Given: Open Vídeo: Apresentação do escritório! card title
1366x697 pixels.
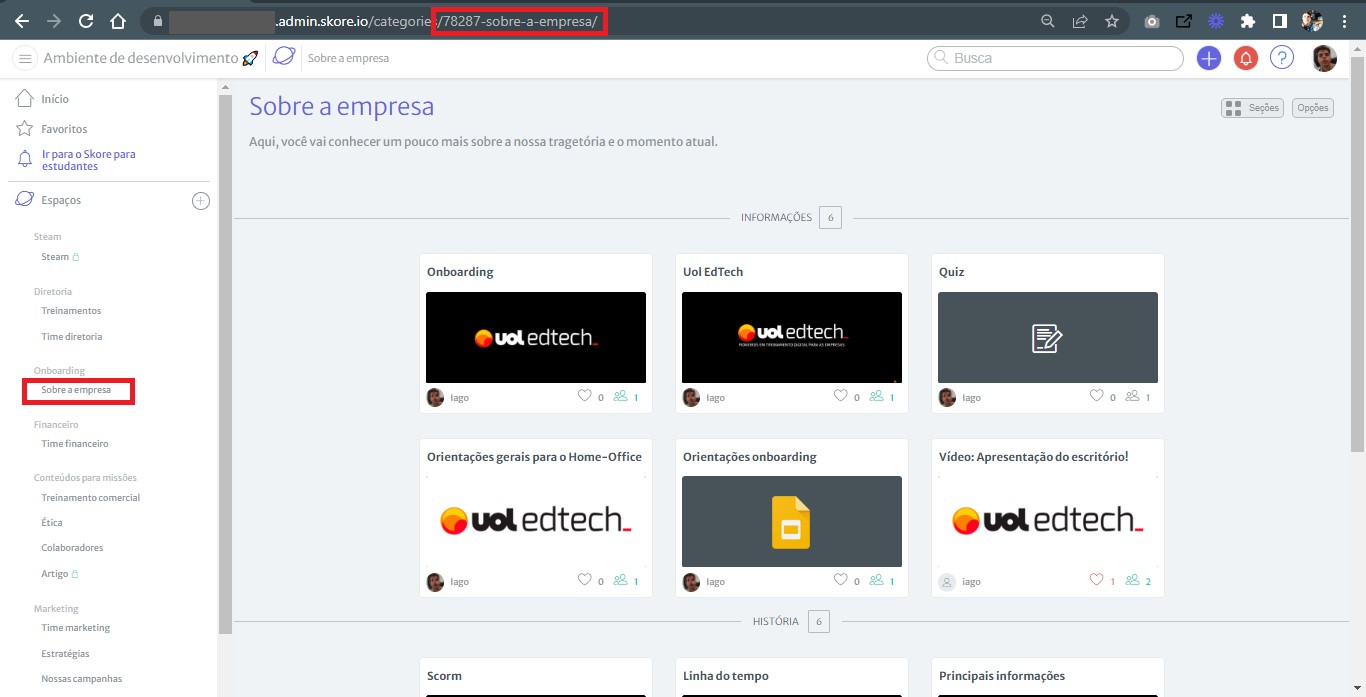Looking at the screenshot, I should tap(1034, 456).
